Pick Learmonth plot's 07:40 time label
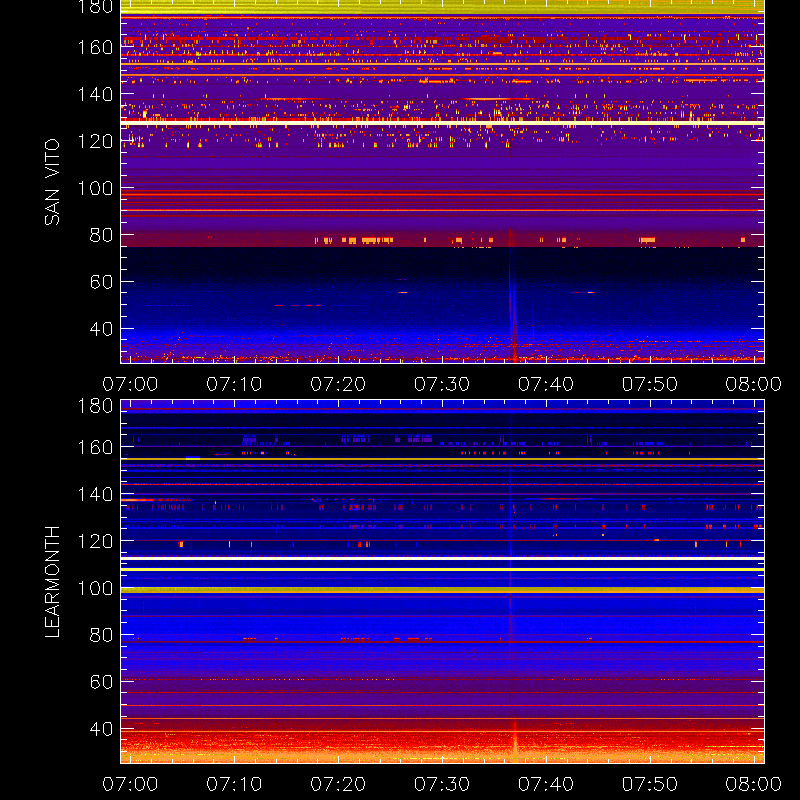The image size is (800, 800). pyautogui.click(x=546, y=784)
